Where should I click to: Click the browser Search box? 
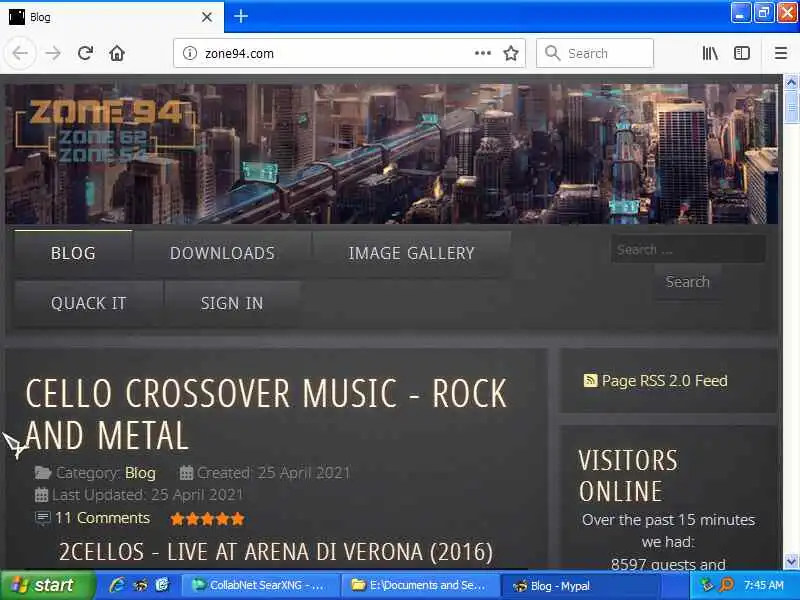(x=595, y=53)
